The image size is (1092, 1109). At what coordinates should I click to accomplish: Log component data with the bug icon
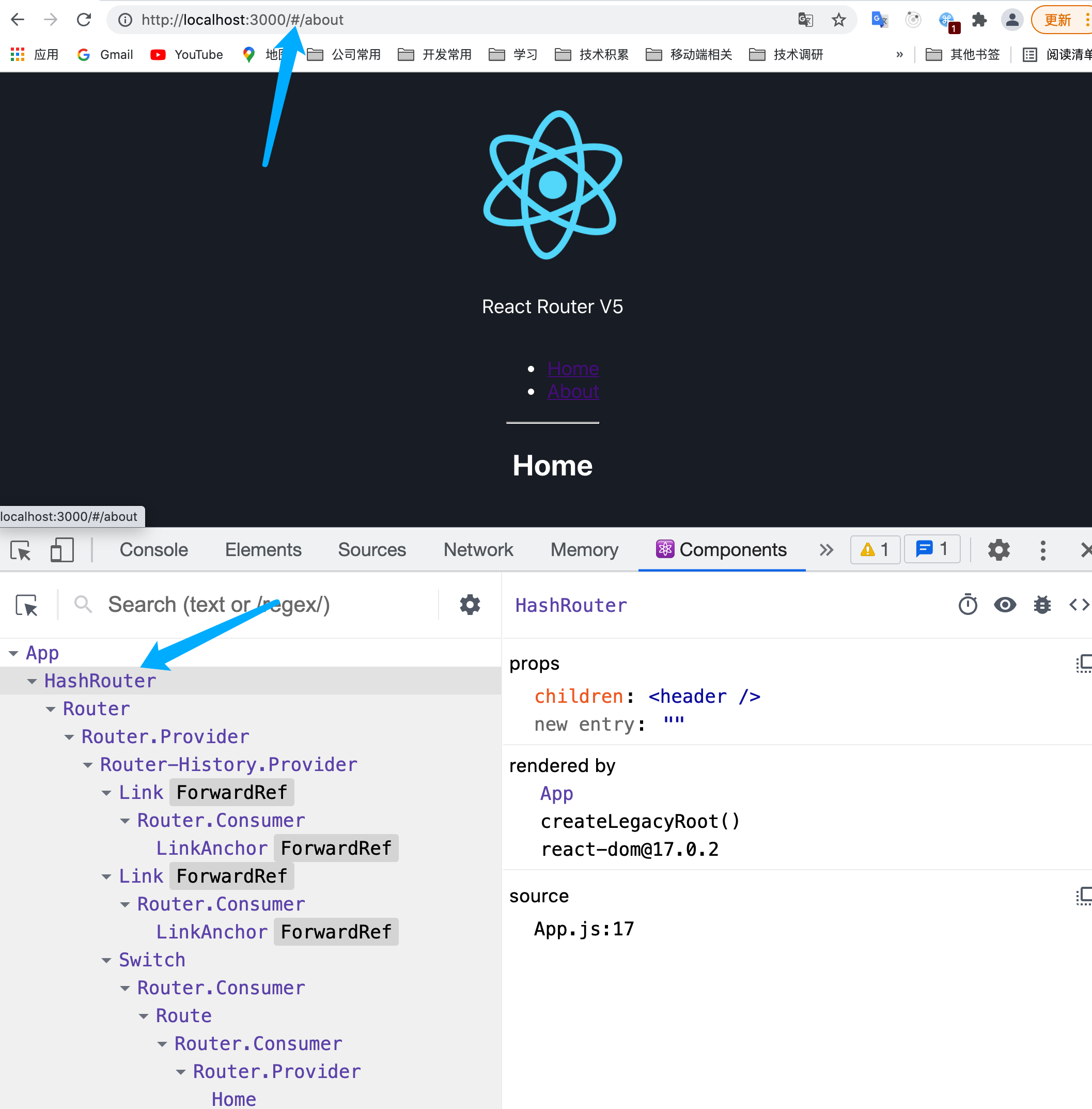click(x=1042, y=605)
